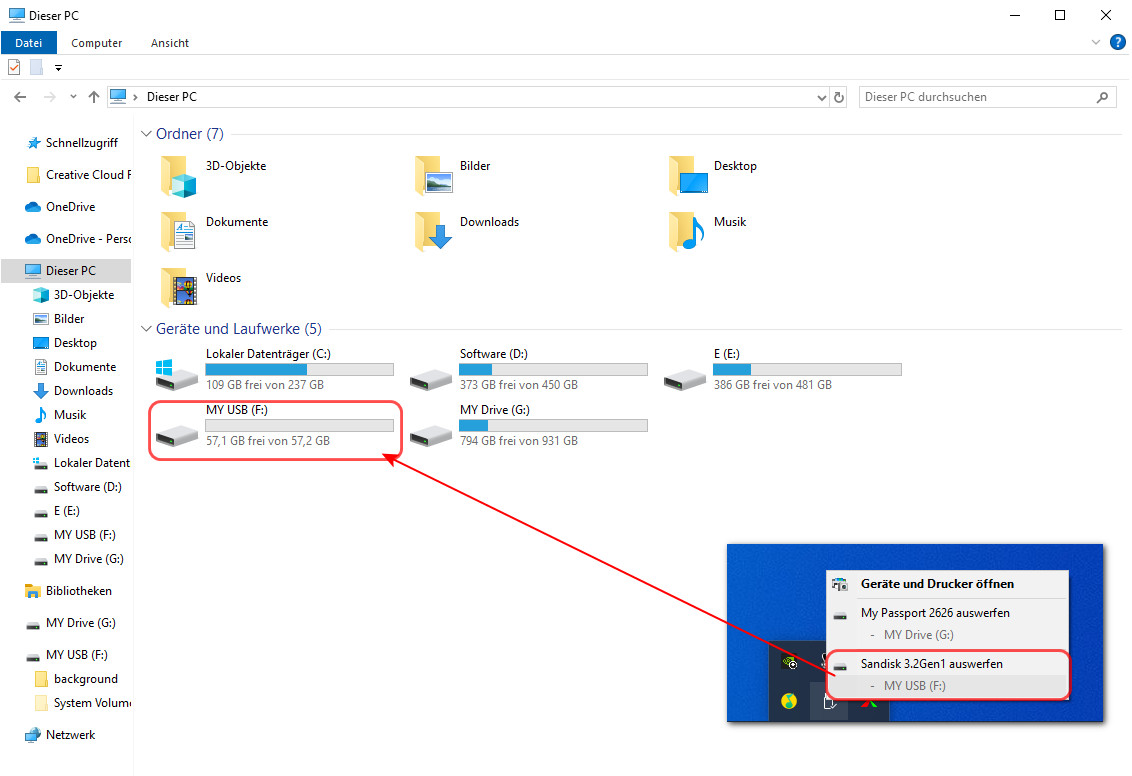Screen dimensions: 1132x776
Task: Click the NVIDIA tray icon
Action: coord(790,661)
